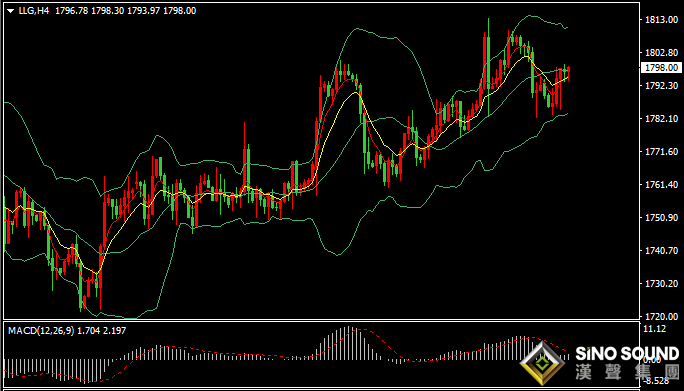Click the 1761.40 price axis label
This screenshot has height=391, width=684.
pyautogui.click(x=661, y=185)
